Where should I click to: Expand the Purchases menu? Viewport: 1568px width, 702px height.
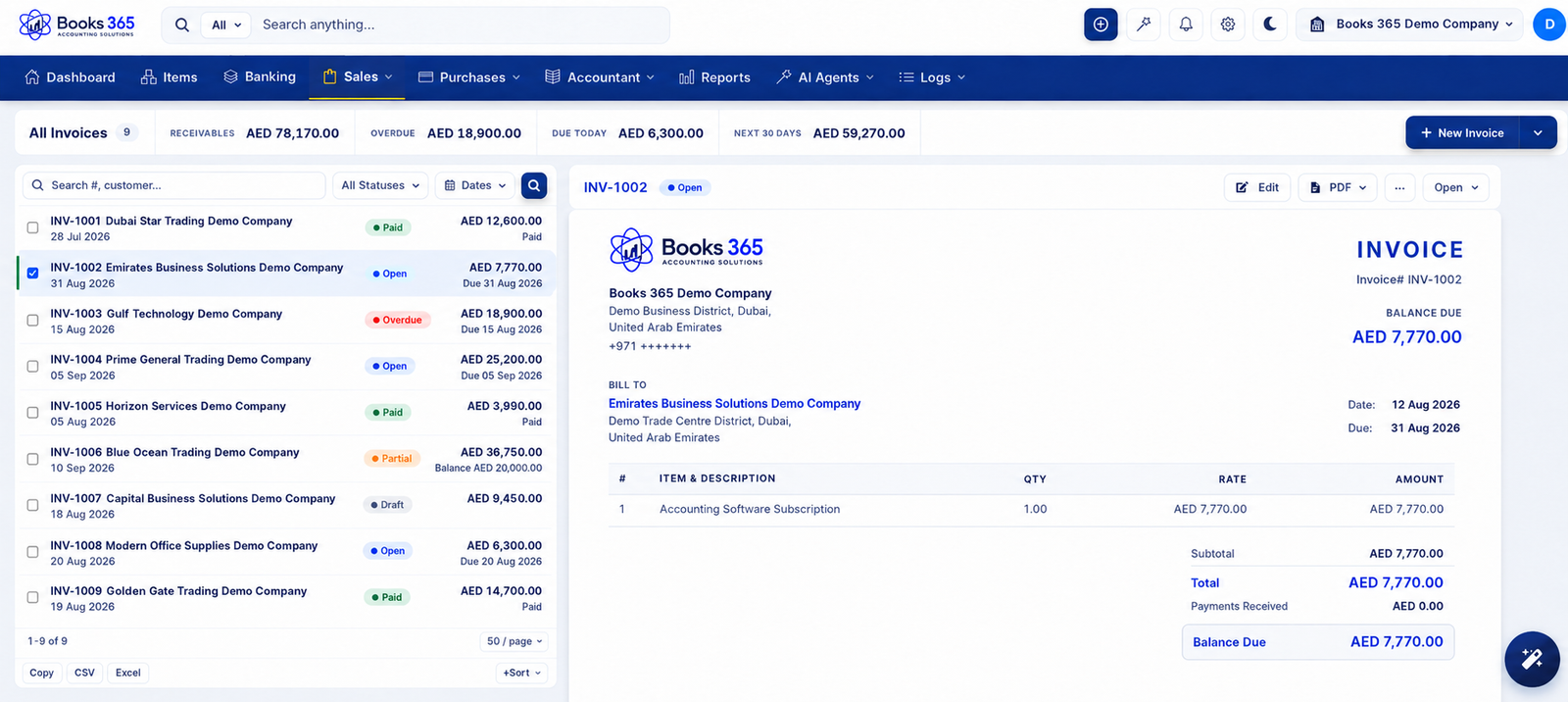tap(468, 77)
